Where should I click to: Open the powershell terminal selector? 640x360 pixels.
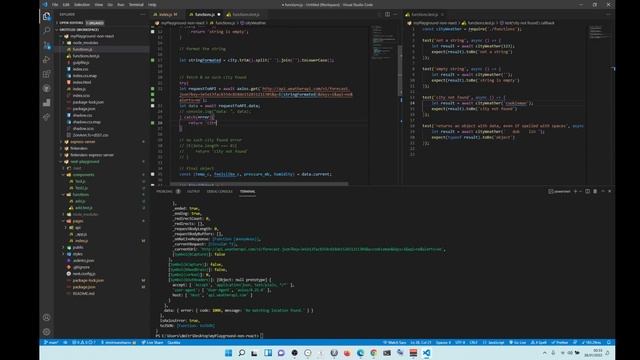560,191
